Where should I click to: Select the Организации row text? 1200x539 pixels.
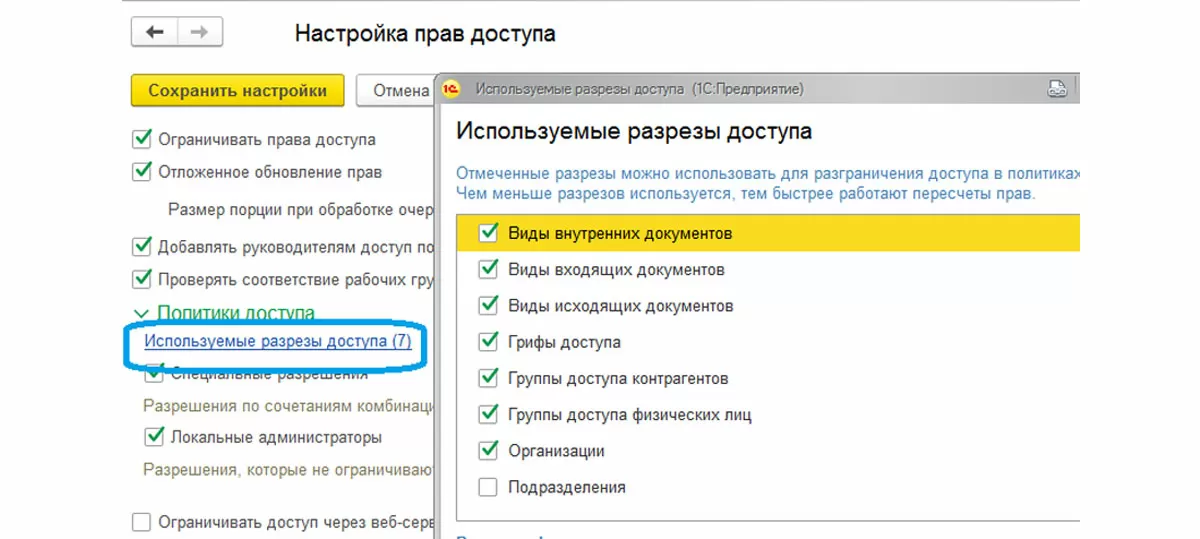click(556, 451)
